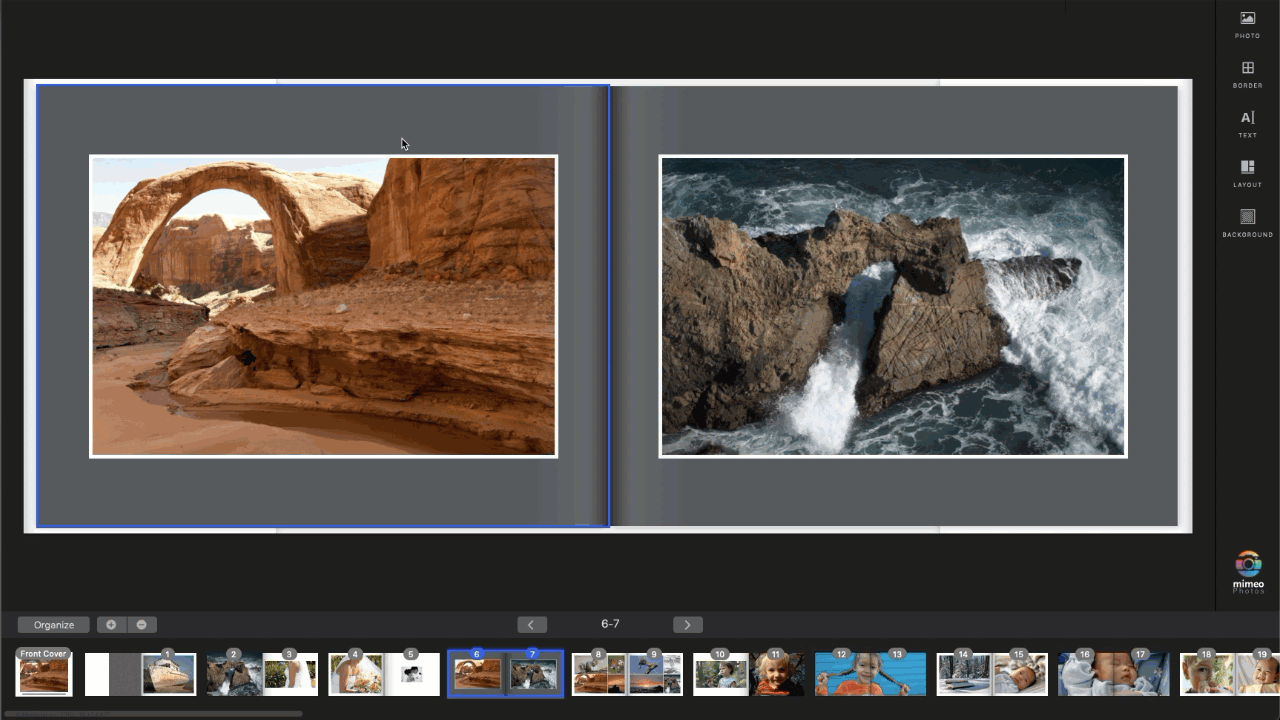Click the thumbnail strip horizontal scrollbar
1280x720 pixels.
[153, 713]
